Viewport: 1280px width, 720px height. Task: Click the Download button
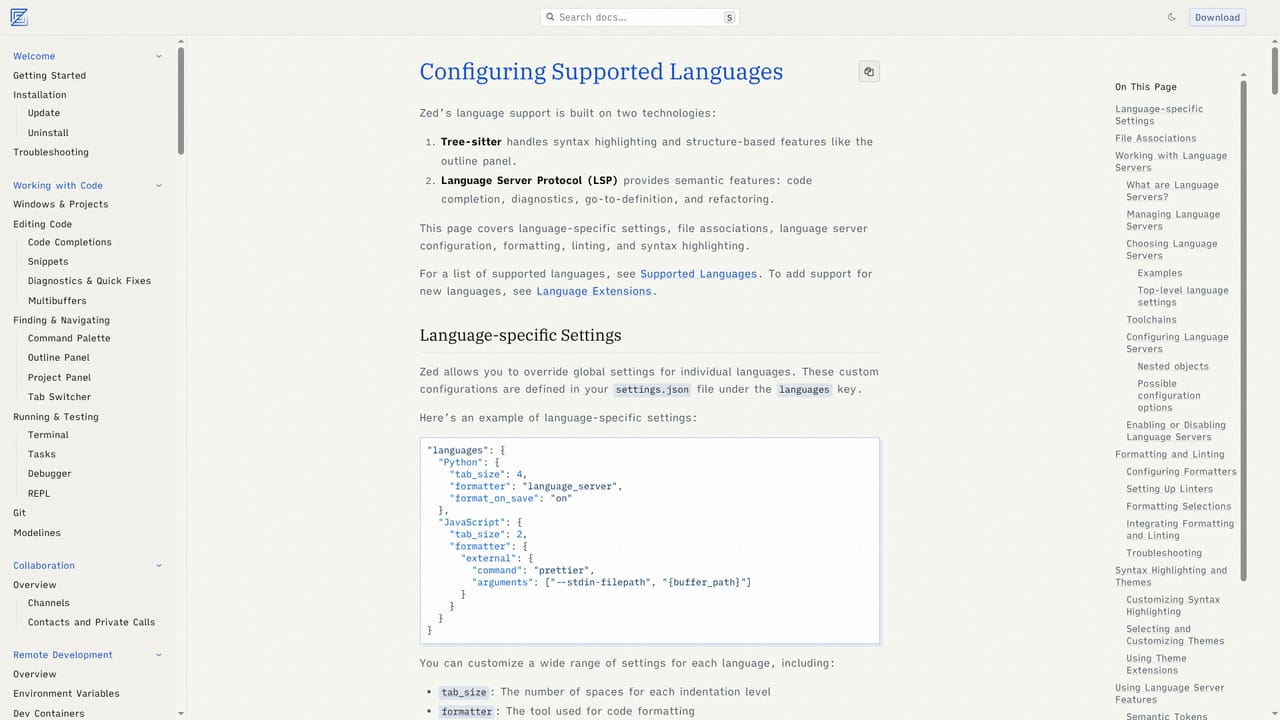point(1217,17)
